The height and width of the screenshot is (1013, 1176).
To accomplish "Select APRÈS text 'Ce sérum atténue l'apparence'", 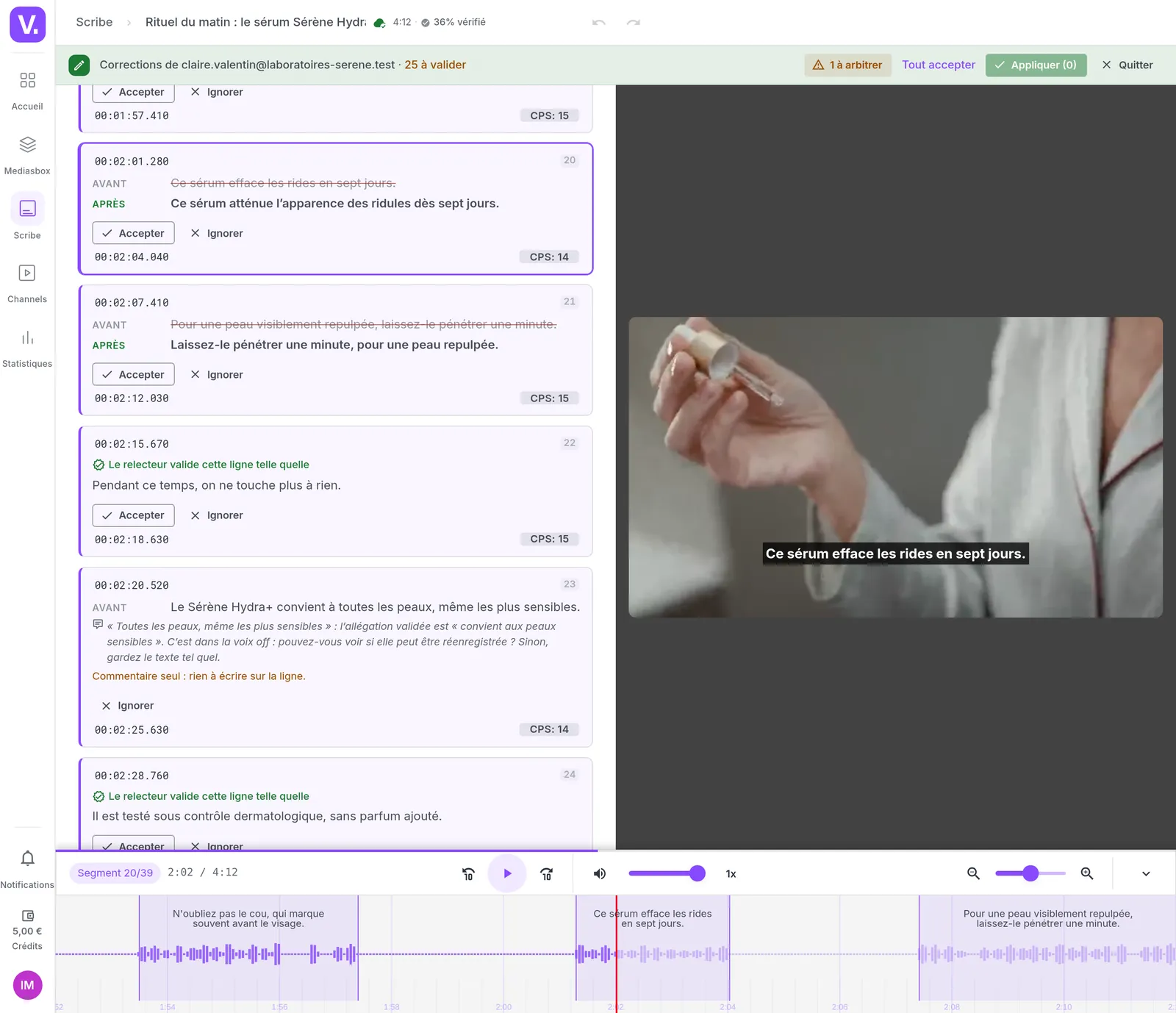I will (334, 204).
